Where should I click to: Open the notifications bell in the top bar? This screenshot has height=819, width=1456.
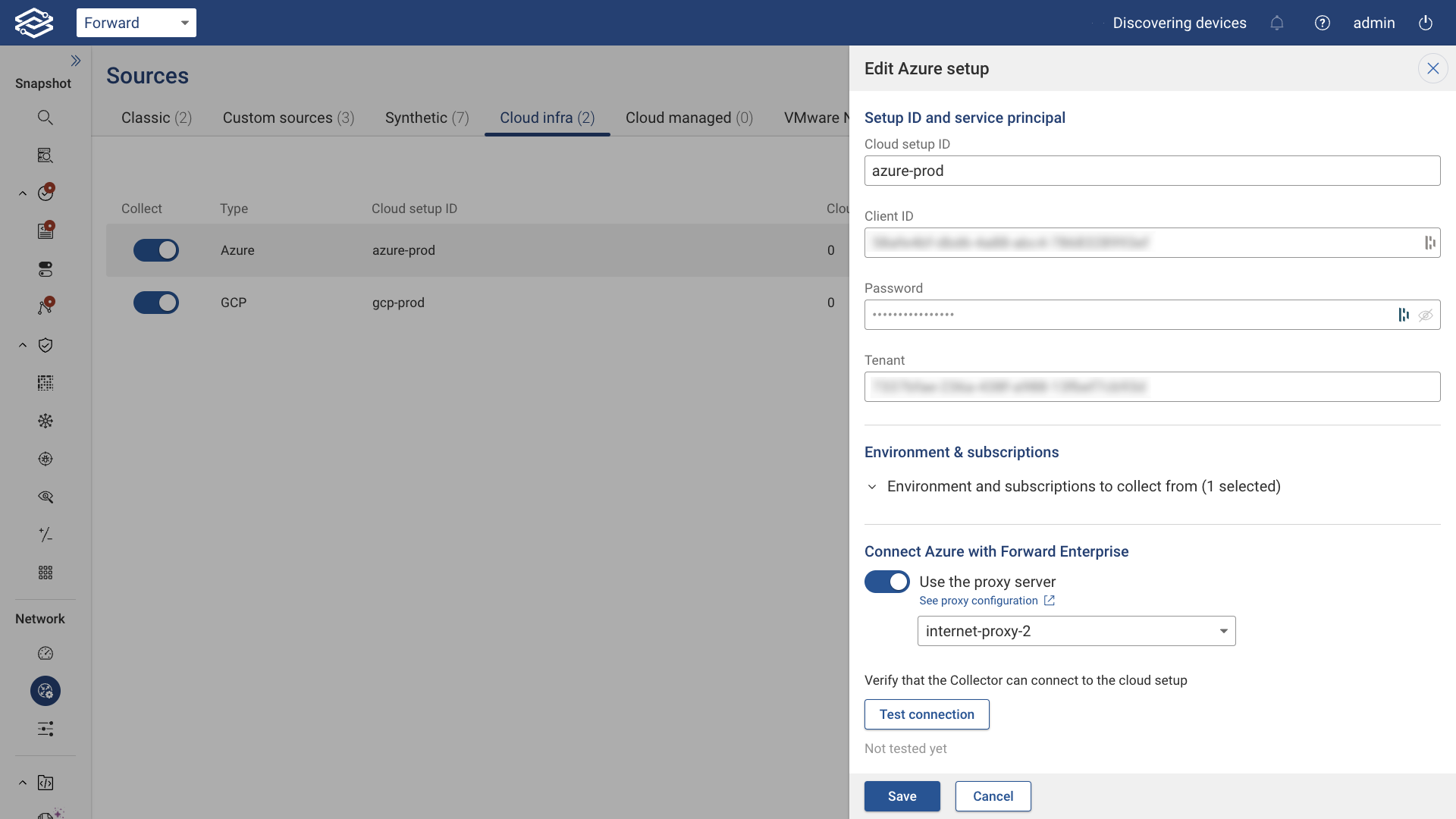[x=1277, y=23]
